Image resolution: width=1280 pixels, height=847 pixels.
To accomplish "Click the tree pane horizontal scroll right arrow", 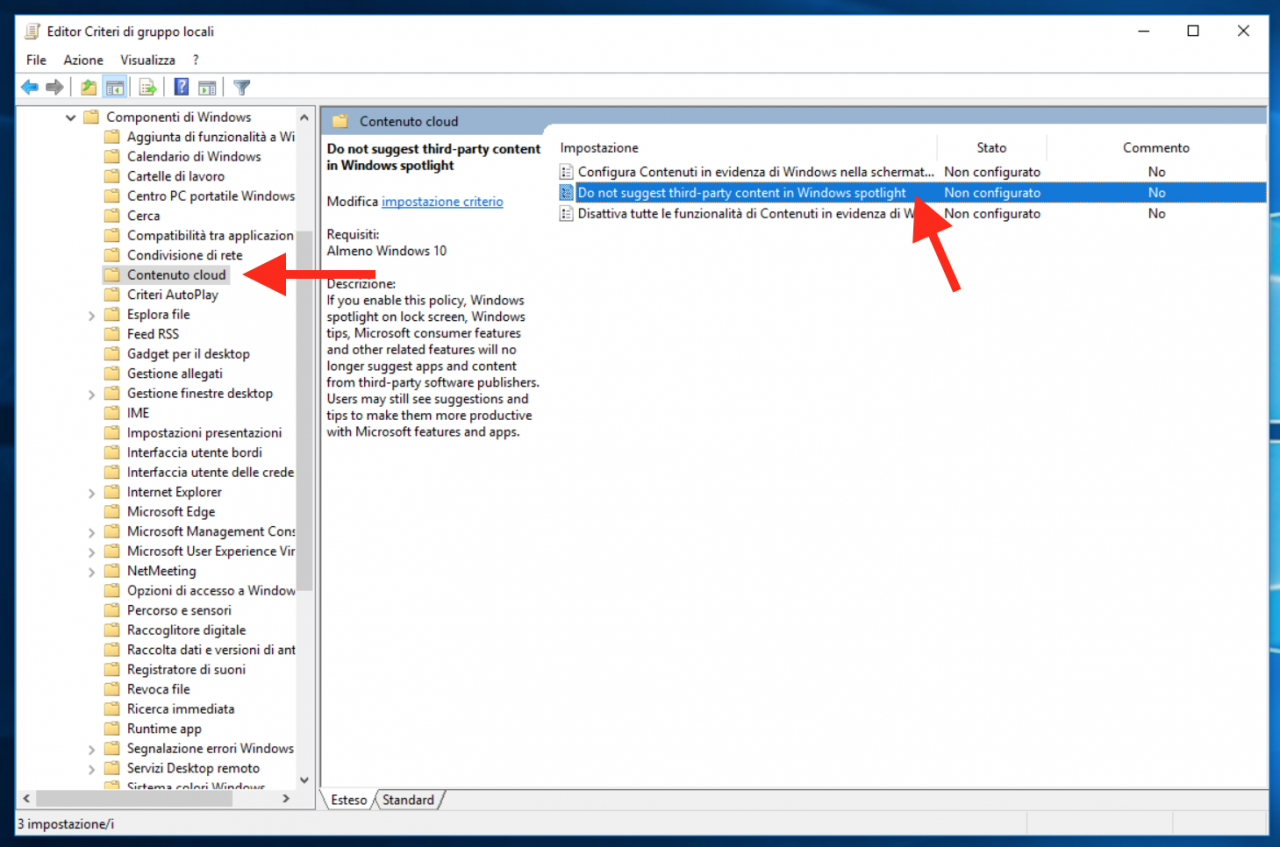I will tap(285, 798).
